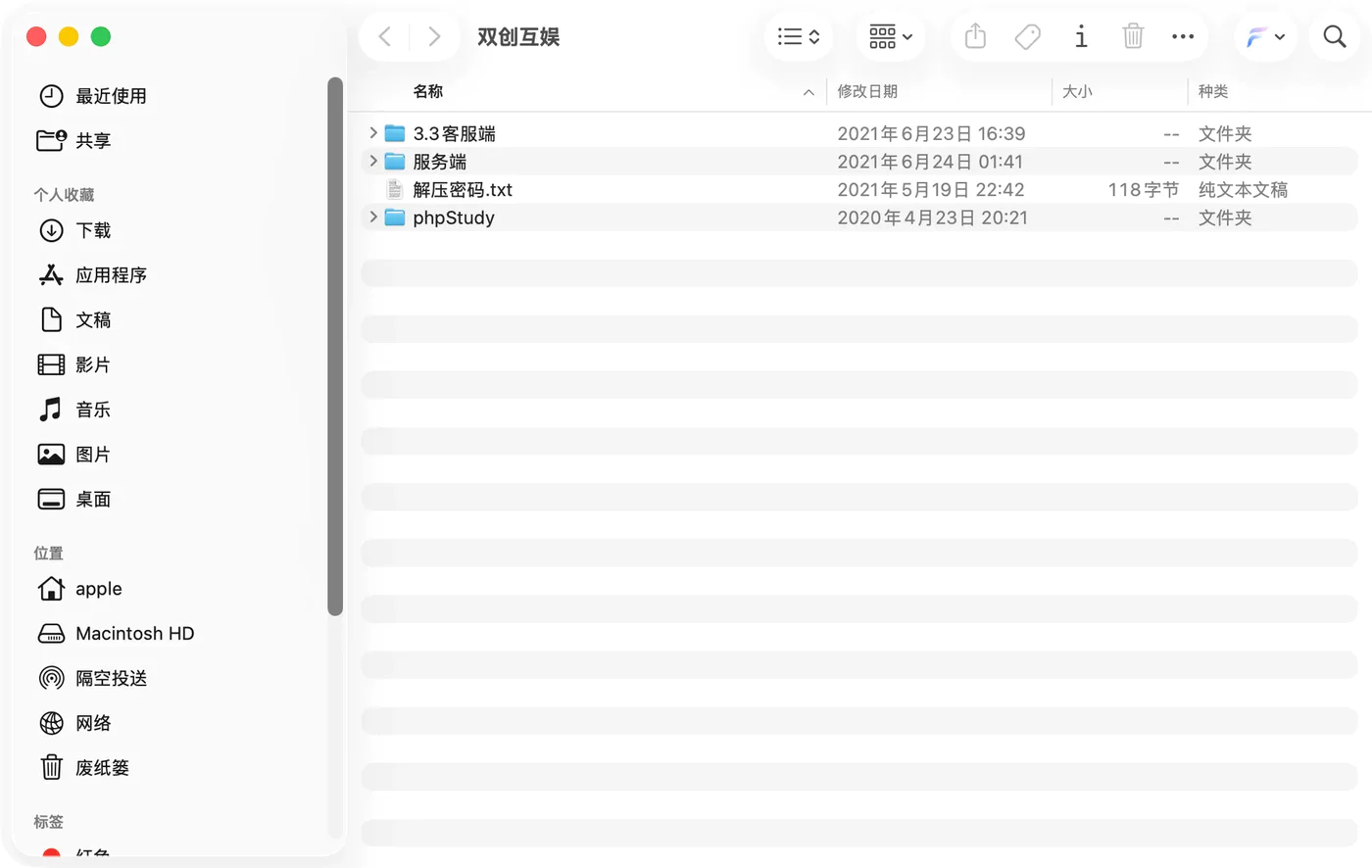Click the 纯文本文稿 kind cell
Image resolution: width=1372 pixels, height=868 pixels.
[1243, 190]
